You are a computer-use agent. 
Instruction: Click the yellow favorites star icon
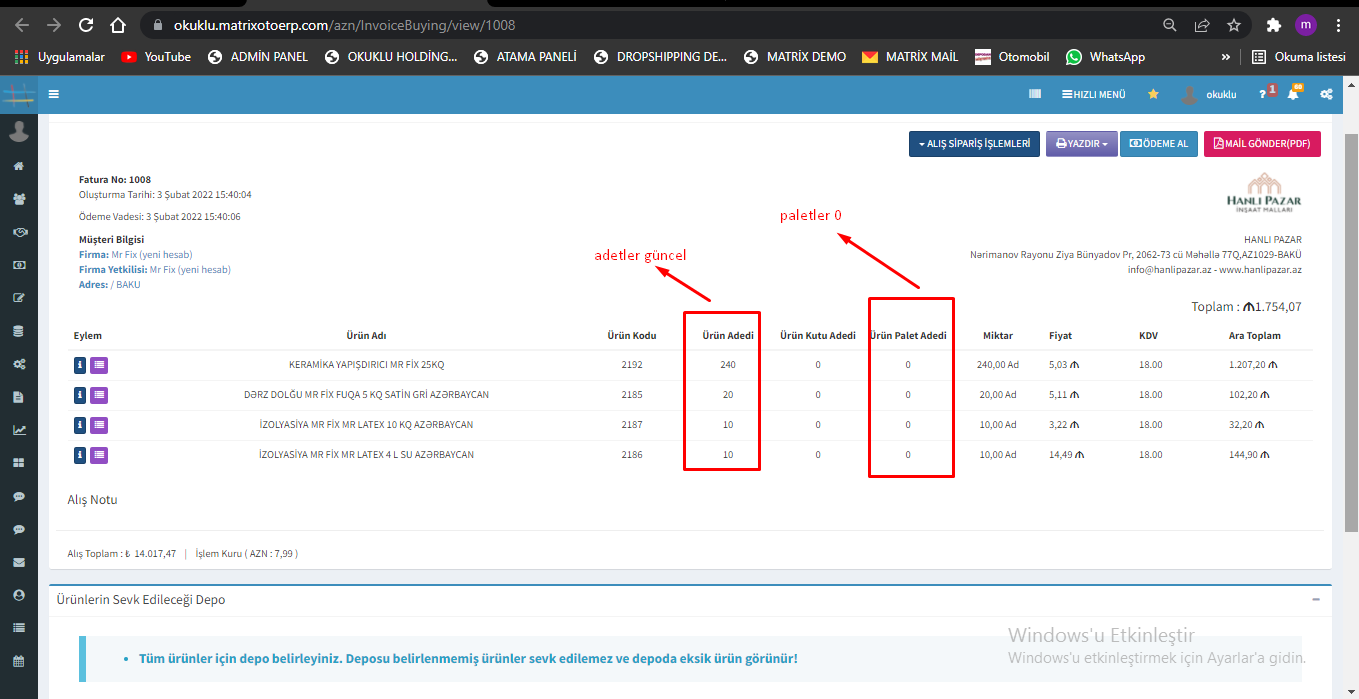pyautogui.click(x=1153, y=94)
